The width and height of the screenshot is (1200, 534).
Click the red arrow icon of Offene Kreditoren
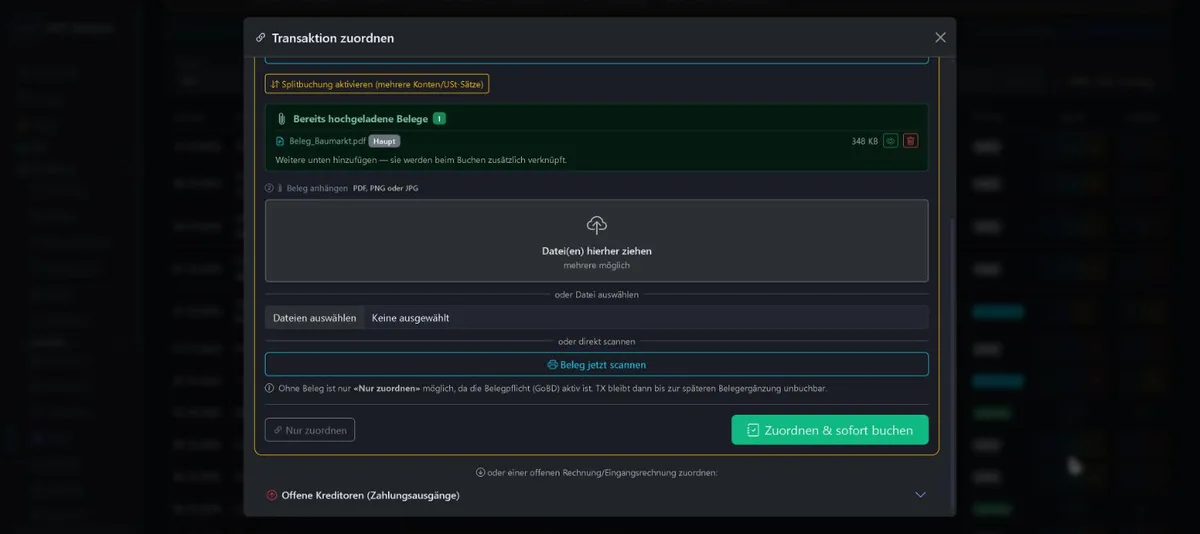click(272, 495)
